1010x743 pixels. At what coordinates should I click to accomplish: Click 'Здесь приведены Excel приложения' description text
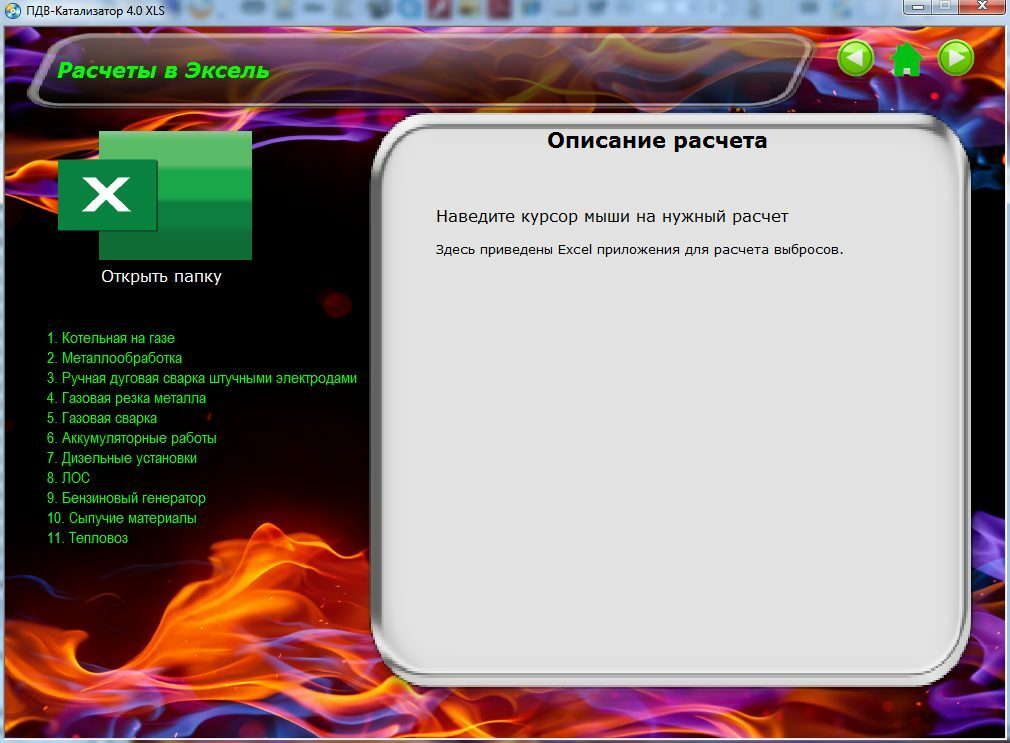639,249
